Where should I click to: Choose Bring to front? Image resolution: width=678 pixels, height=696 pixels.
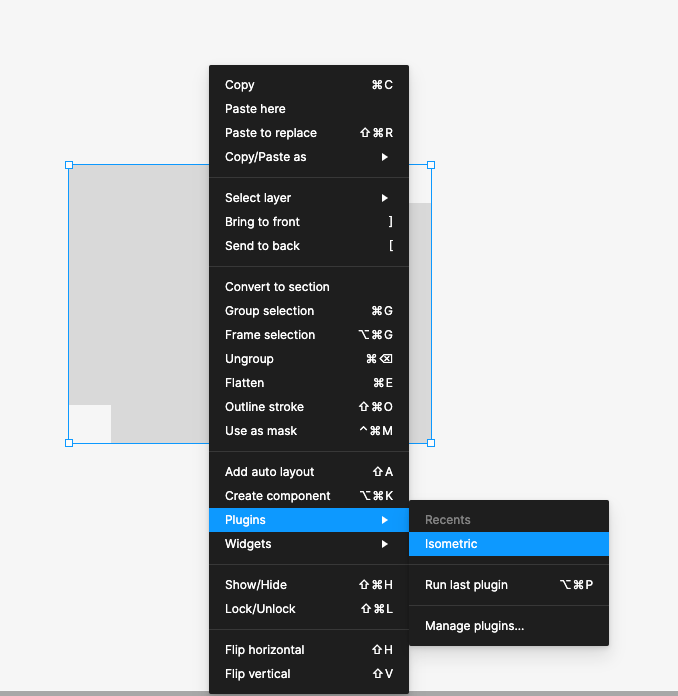click(x=309, y=222)
